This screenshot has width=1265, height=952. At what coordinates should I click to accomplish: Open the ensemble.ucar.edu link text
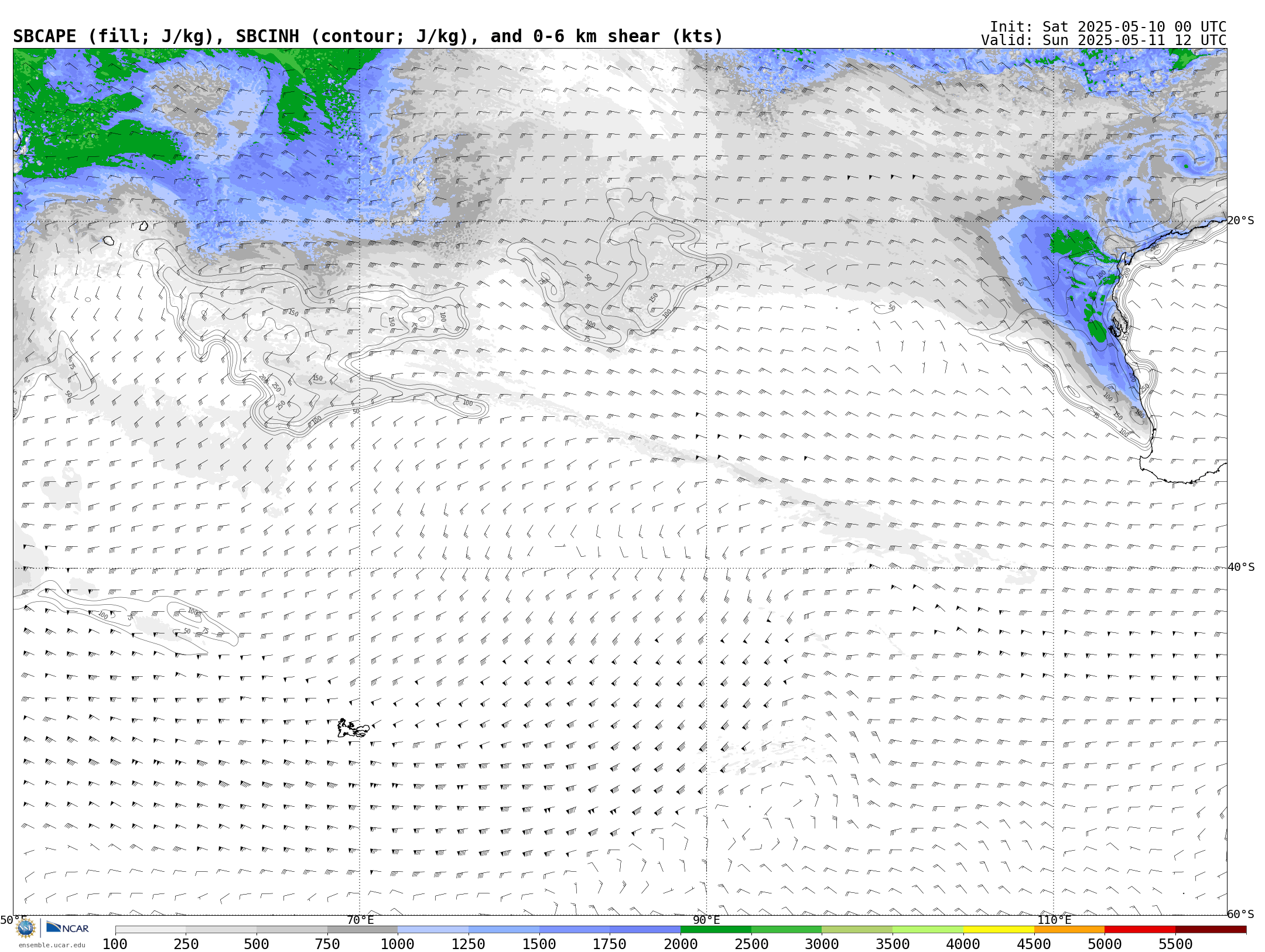[52, 945]
